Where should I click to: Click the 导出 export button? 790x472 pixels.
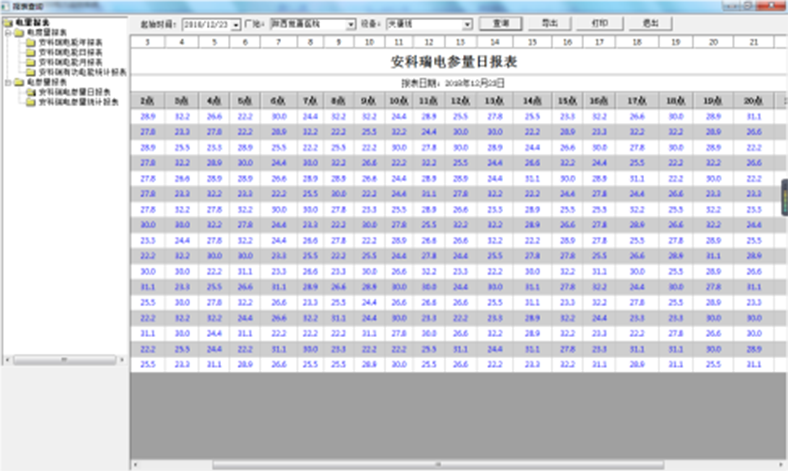coord(549,22)
